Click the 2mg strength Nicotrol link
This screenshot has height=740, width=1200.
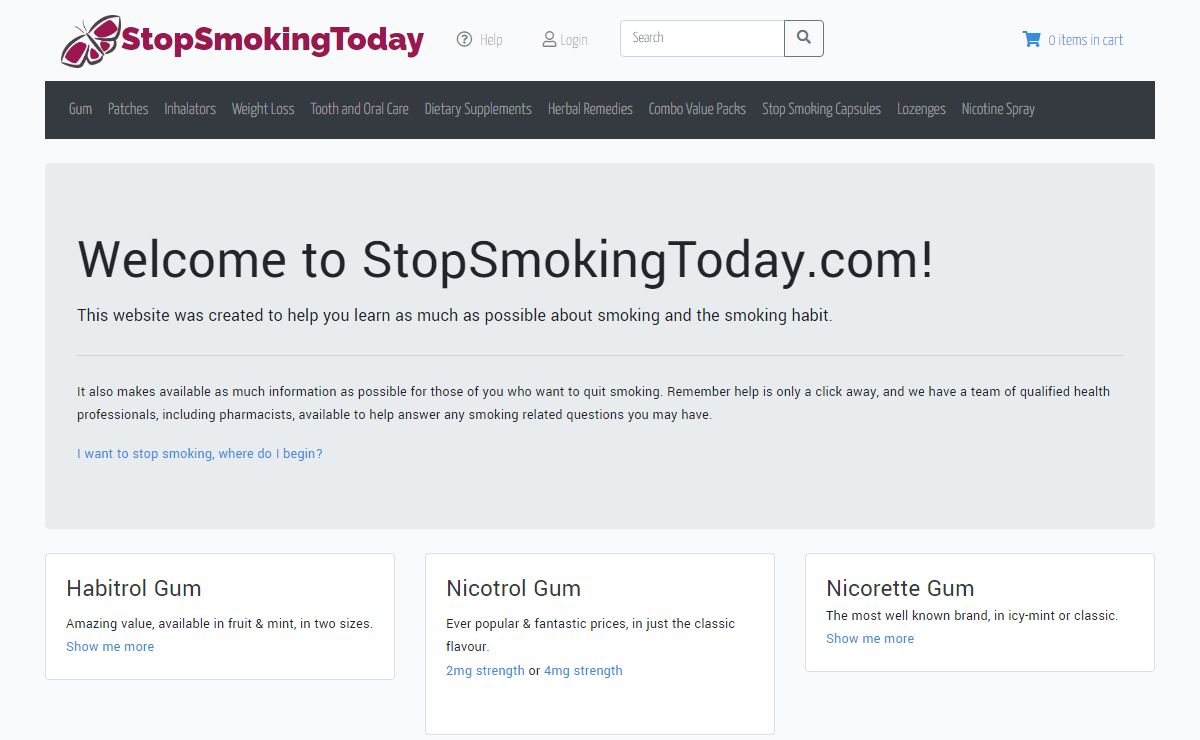click(x=485, y=670)
